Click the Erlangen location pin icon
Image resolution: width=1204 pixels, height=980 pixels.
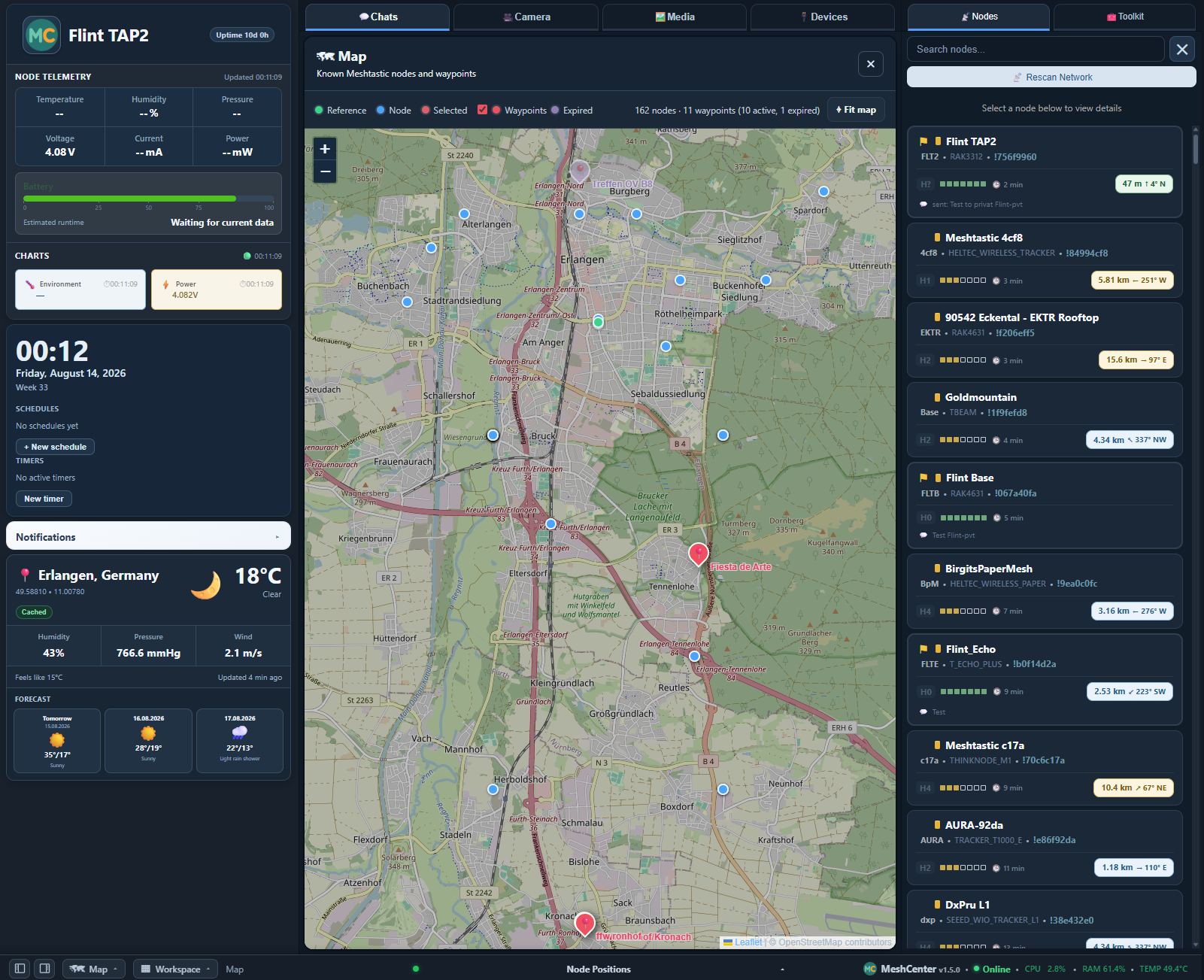[x=25, y=575]
